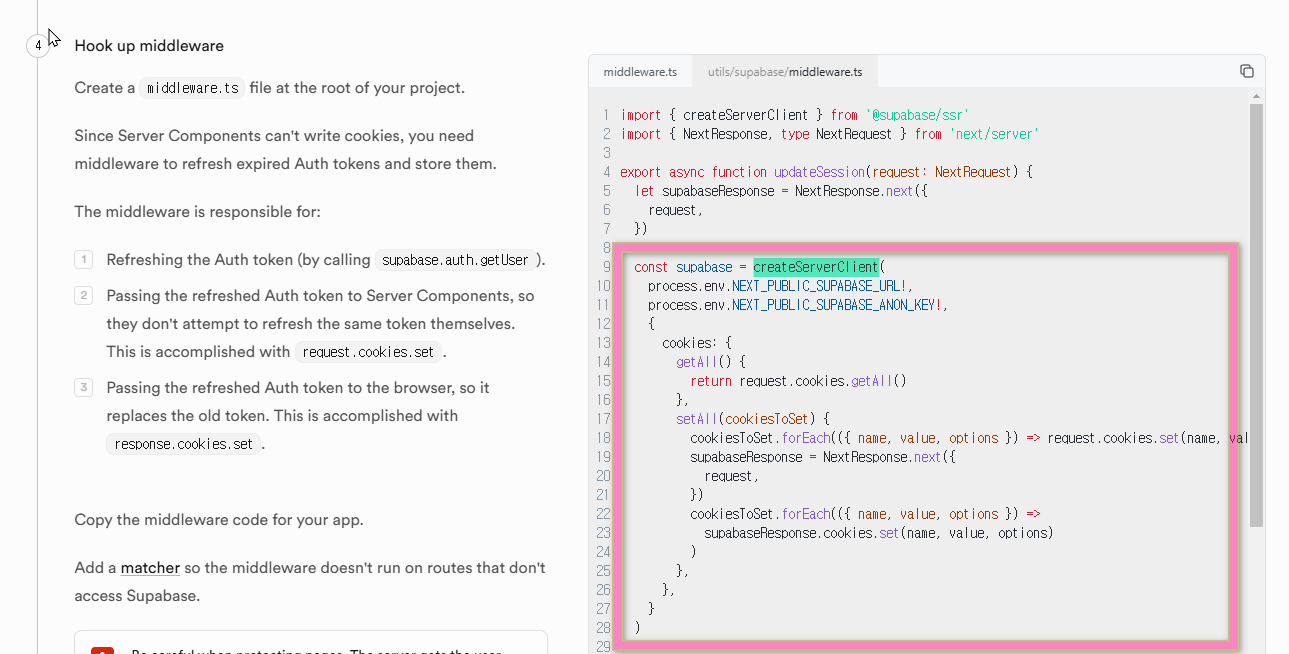
Task: Open the matcher link
Action: [x=149, y=567]
